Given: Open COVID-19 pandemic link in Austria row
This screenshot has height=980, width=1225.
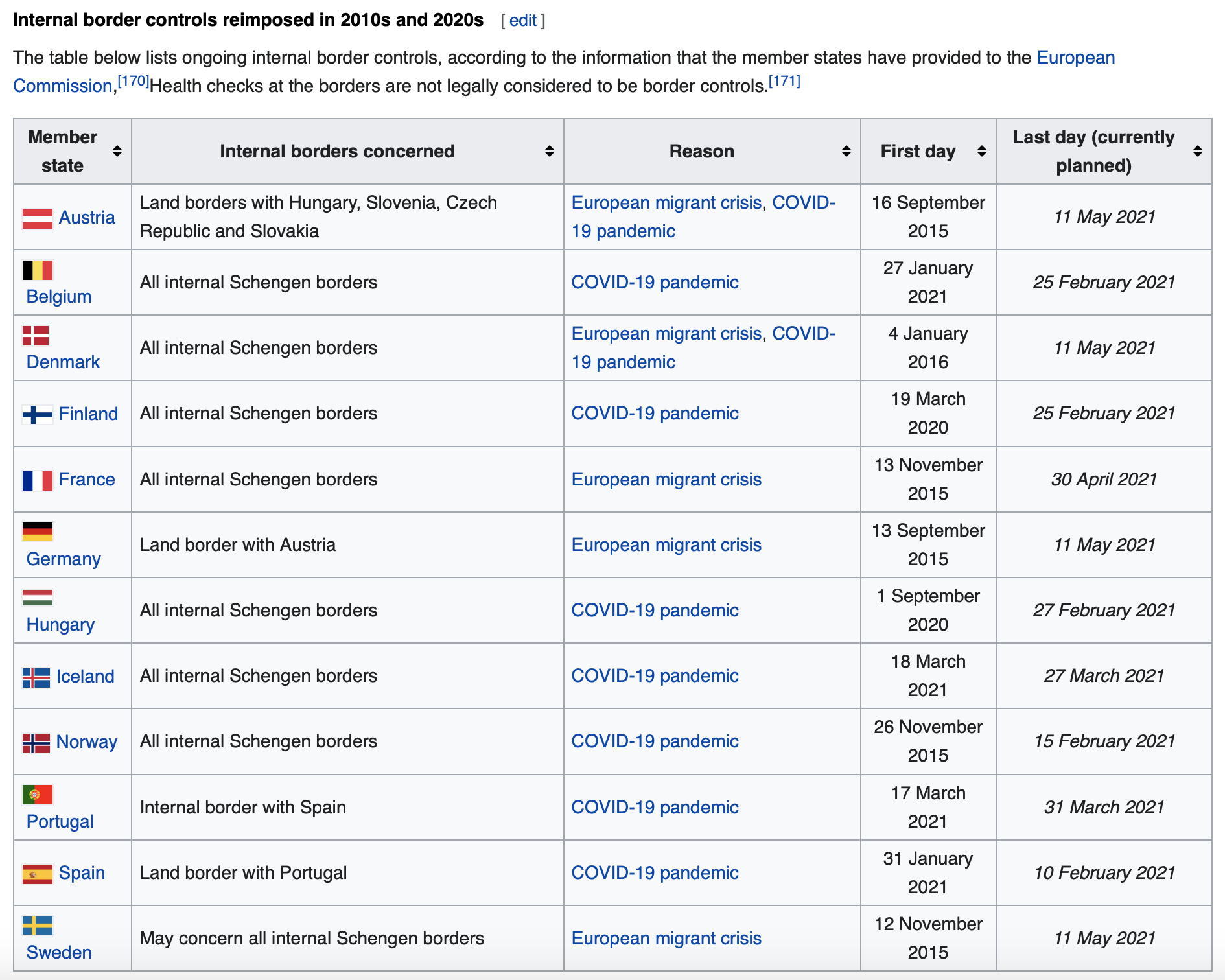Looking at the screenshot, I should pyautogui.click(x=703, y=217).
